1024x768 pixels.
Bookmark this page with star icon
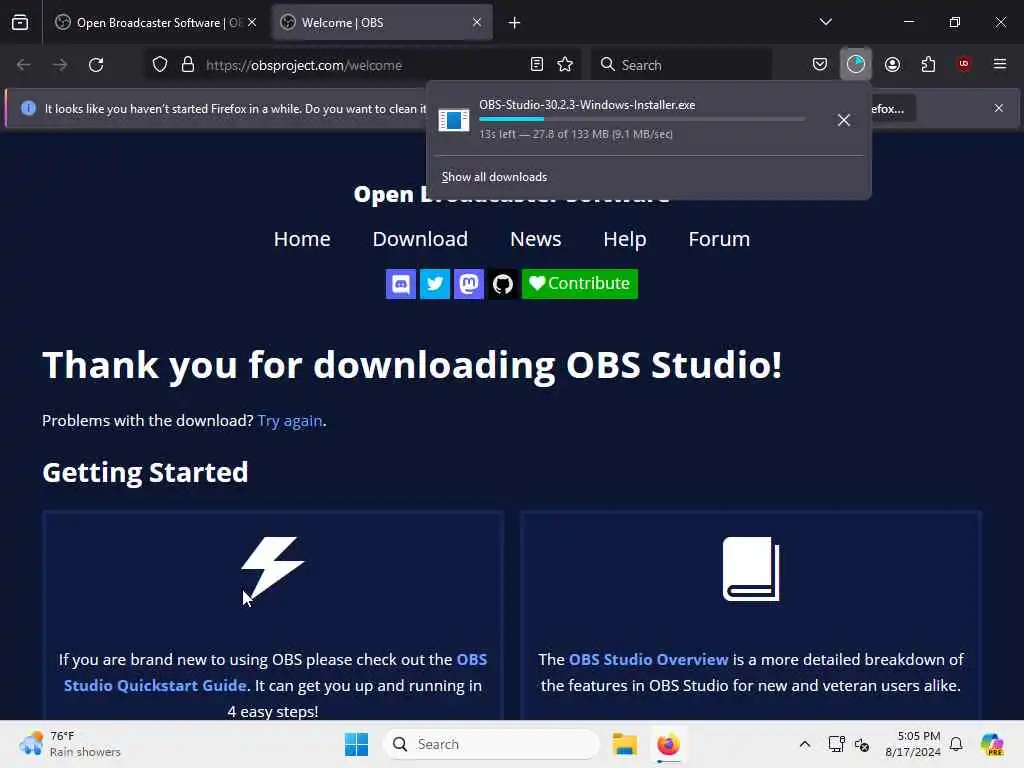(565, 65)
